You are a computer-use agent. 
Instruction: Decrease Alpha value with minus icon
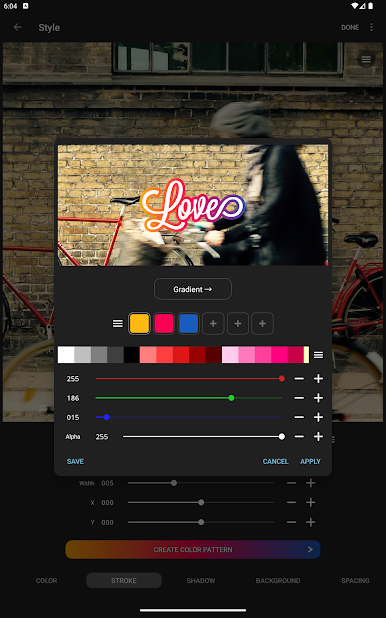point(299,437)
